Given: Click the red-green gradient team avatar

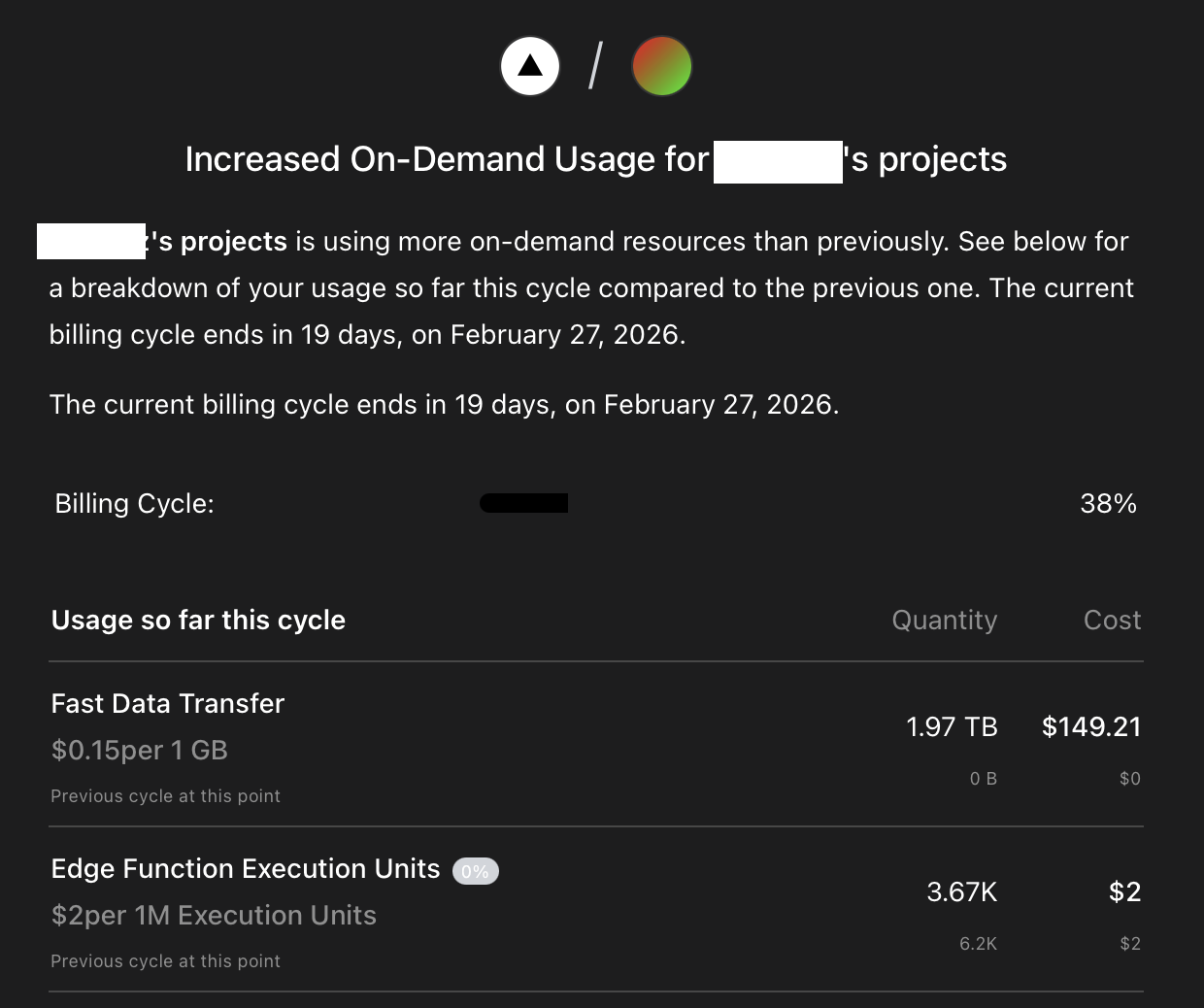Looking at the screenshot, I should click(x=661, y=66).
